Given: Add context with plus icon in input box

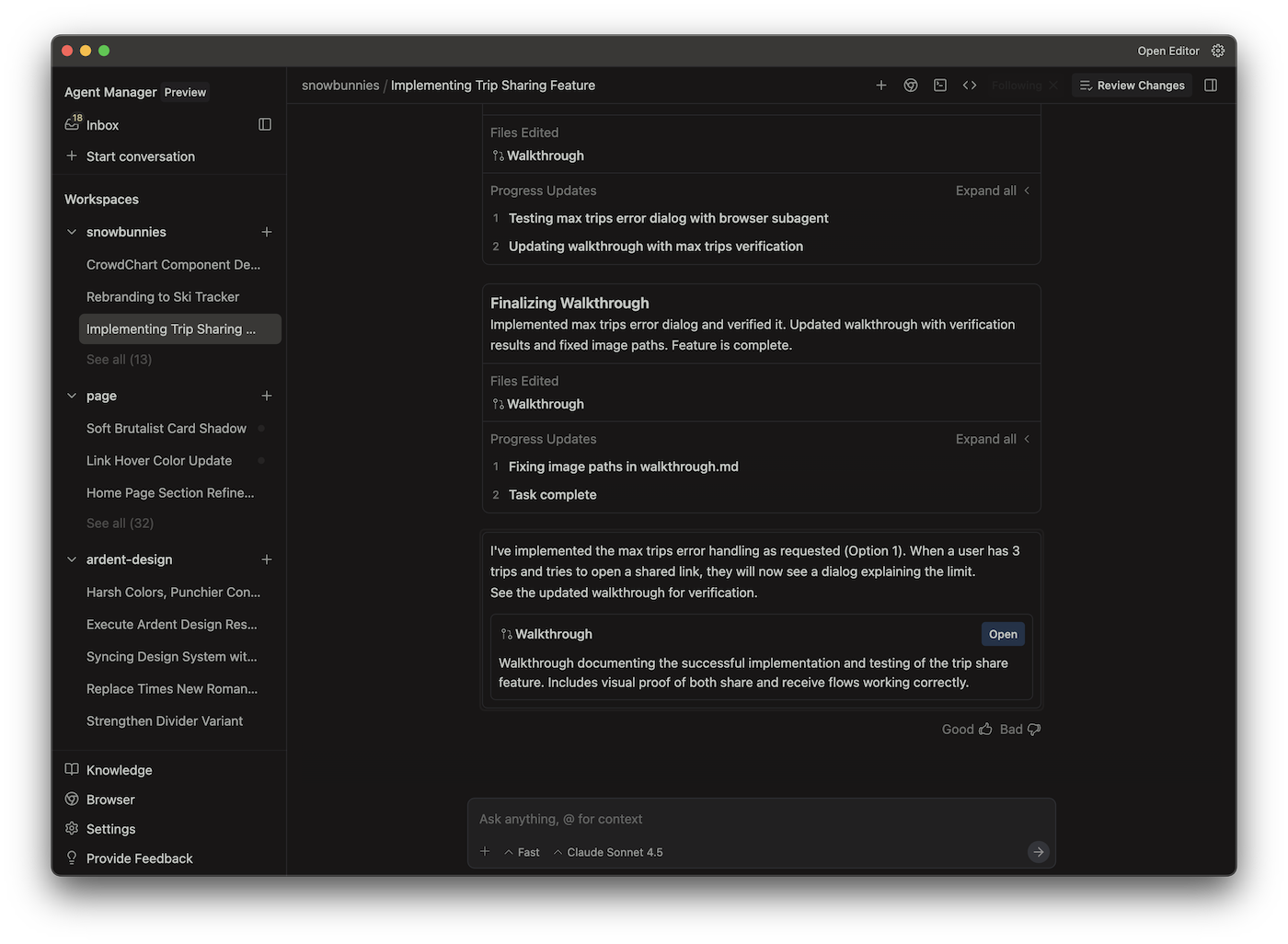Looking at the screenshot, I should point(485,852).
